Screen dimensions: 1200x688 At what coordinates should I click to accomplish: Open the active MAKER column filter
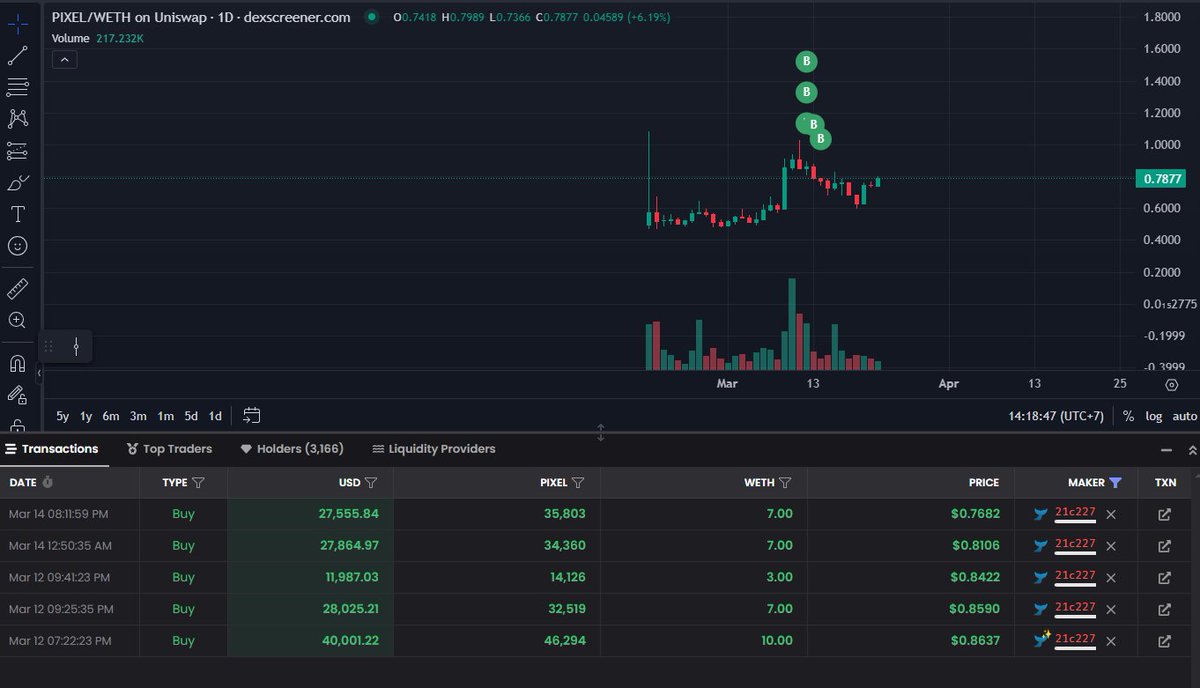tap(1116, 483)
